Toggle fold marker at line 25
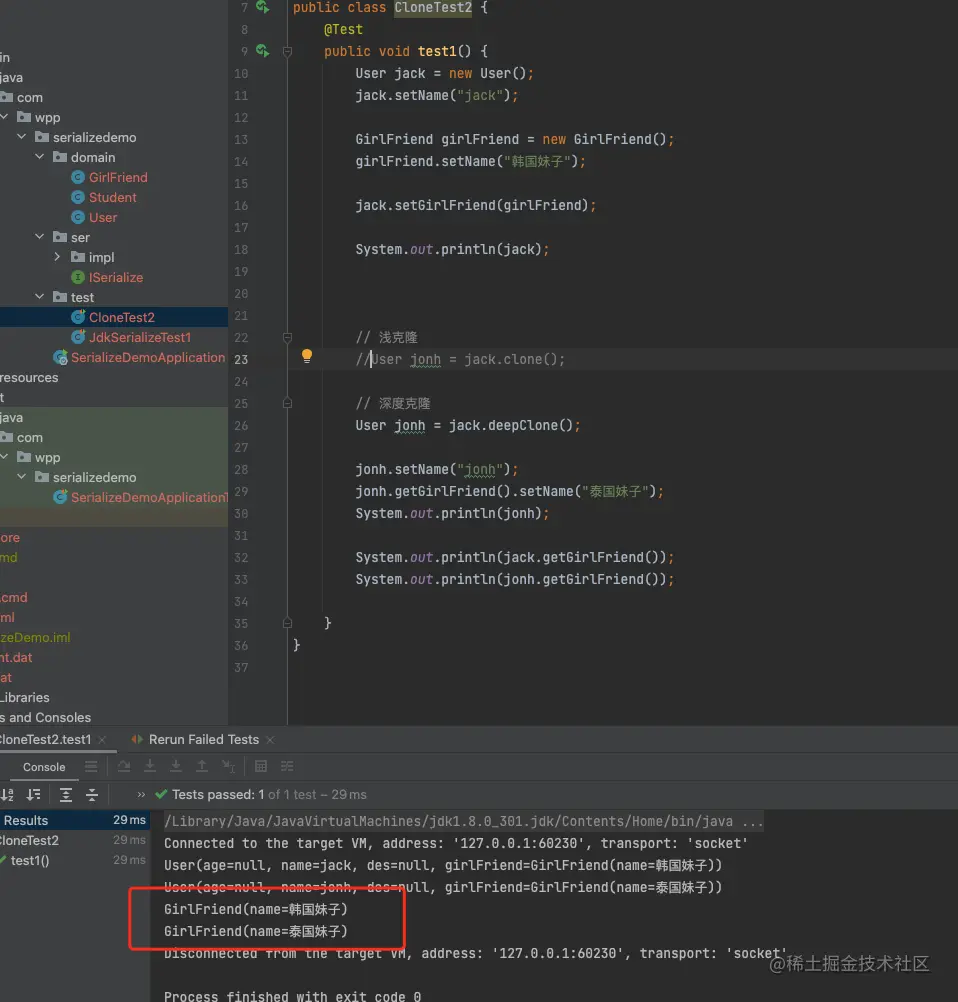 [x=288, y=403]
